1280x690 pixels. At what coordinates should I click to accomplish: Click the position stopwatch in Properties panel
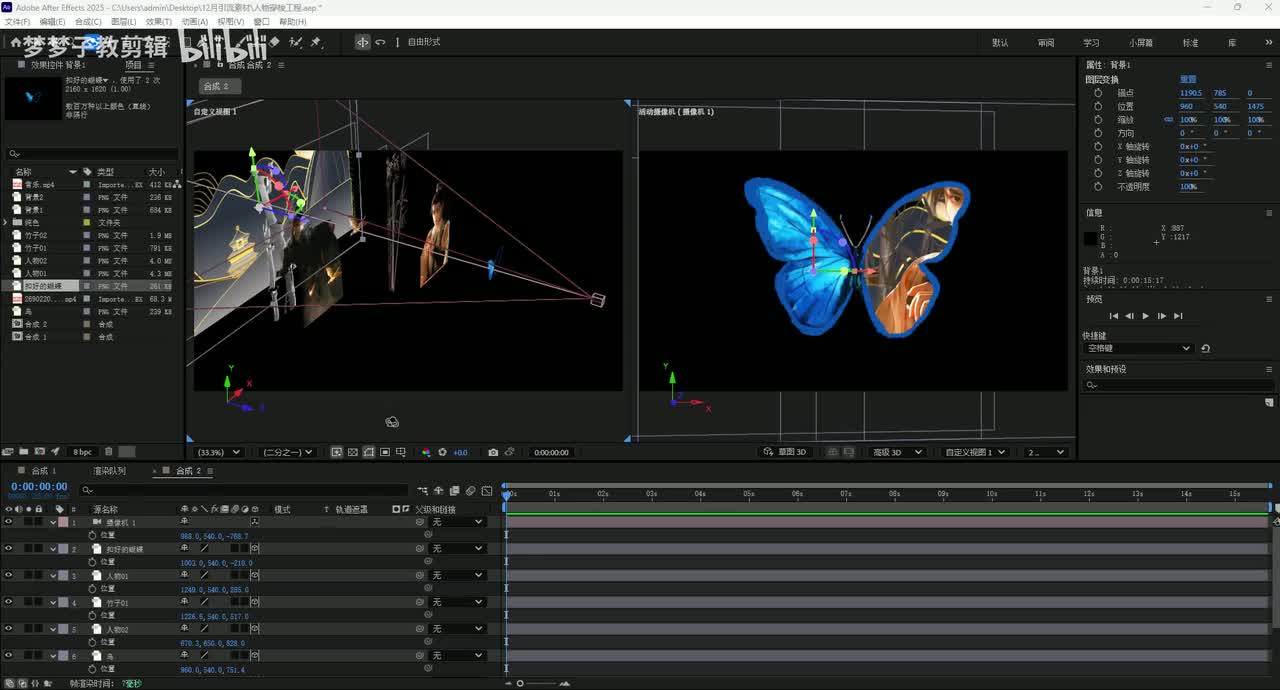pyautogui.click(x=1098, y=106)
